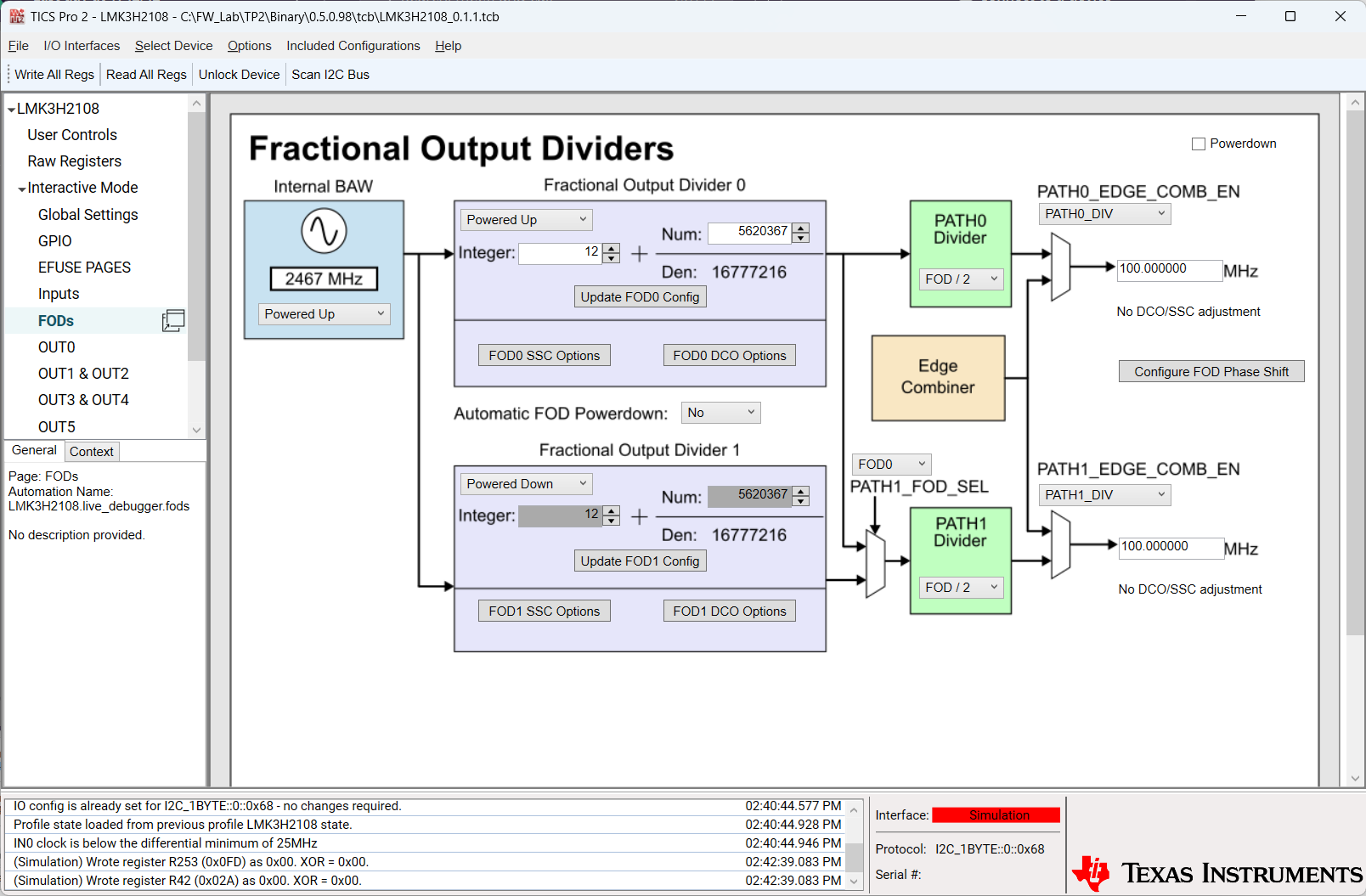The width and height of the screenshot is (1366, 896).
Task: Click the Edge Combiner block
Action: click(x=938, y=377)
